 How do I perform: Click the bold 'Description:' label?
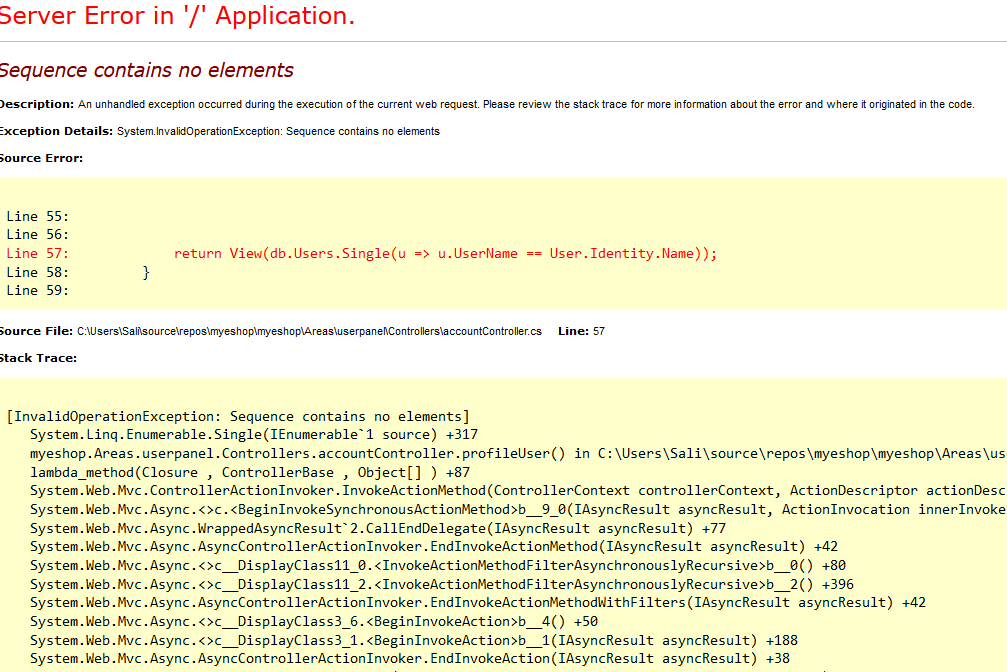click(36, 104)
